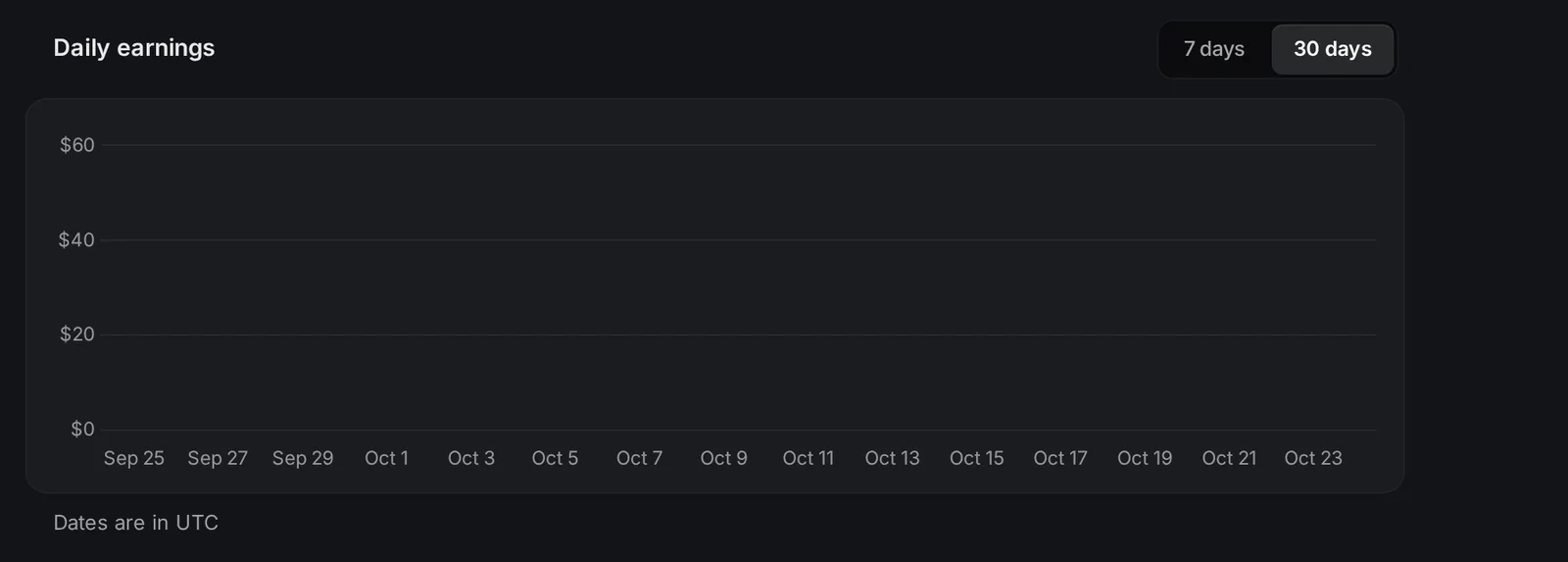This screenshot has height=562, width=1568.
Task: Click the Oct 3 date label
Action: [471, 458]
